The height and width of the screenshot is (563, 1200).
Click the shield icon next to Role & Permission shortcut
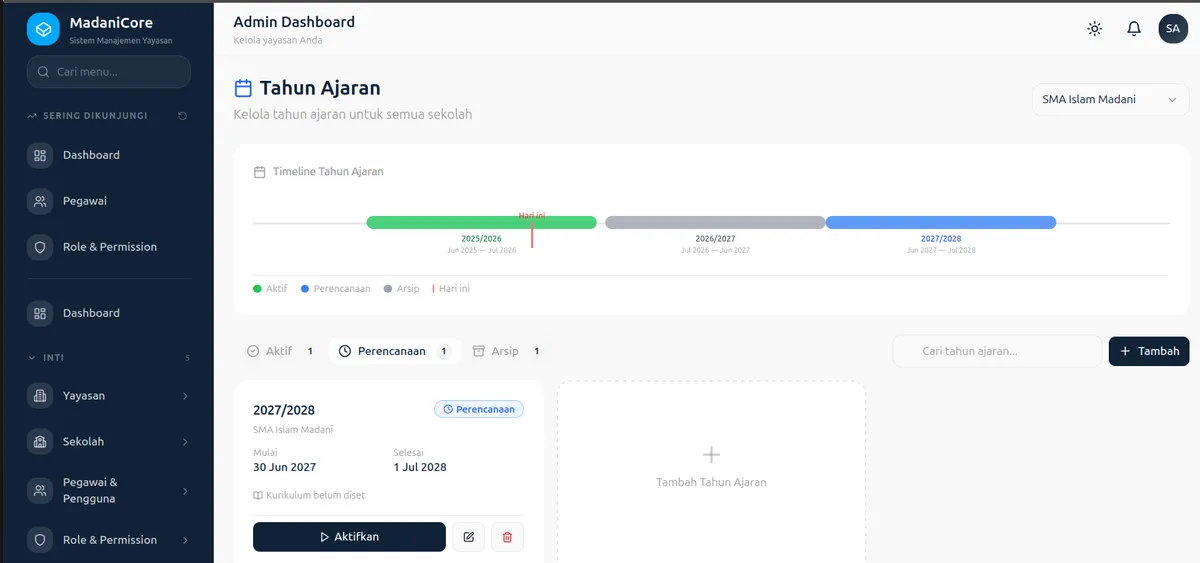coord(40,247)
